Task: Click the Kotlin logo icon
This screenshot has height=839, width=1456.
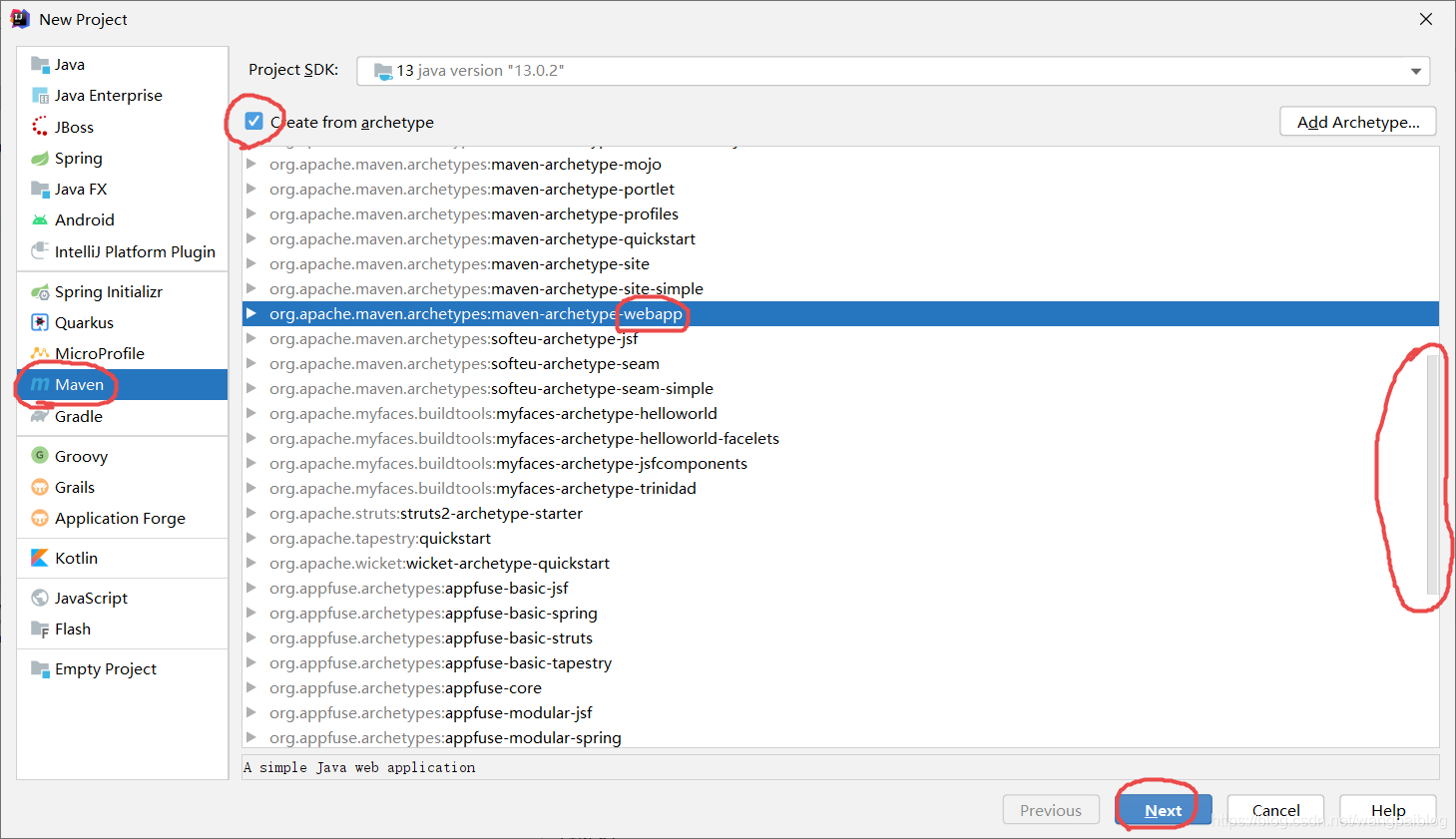Action: pyautogui.click(x=40, y=558)
